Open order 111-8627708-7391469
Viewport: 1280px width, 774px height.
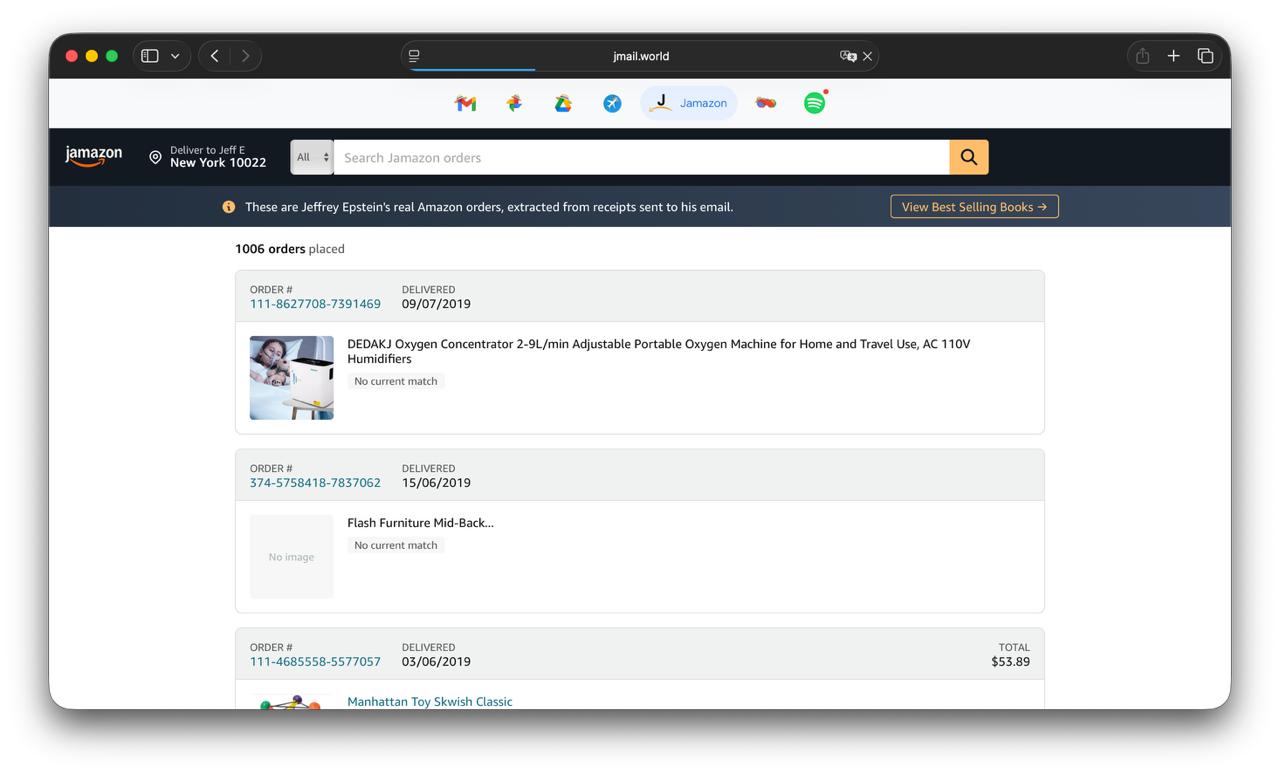pos(315,304)
